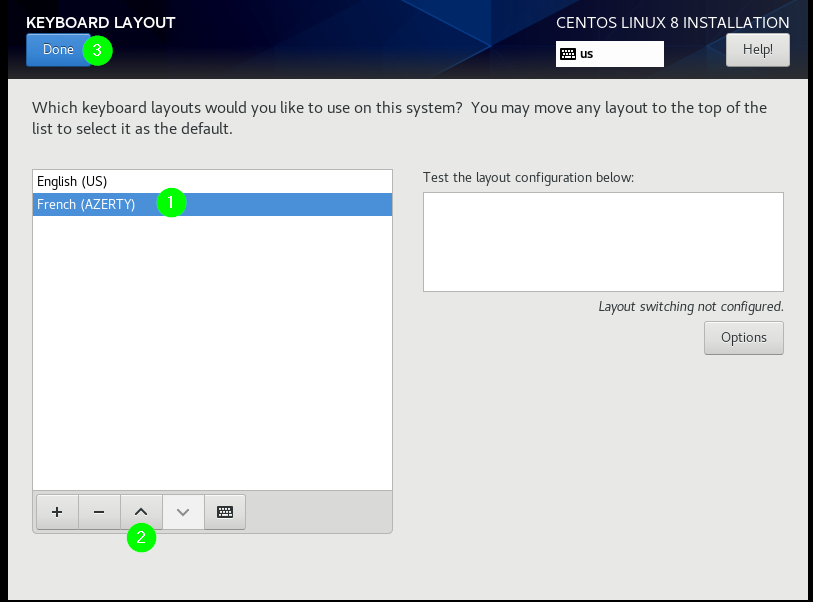Click the "Layout switching not configured" text
The image size is (813, 602).
pyautogui.click(x=690, y=307)
